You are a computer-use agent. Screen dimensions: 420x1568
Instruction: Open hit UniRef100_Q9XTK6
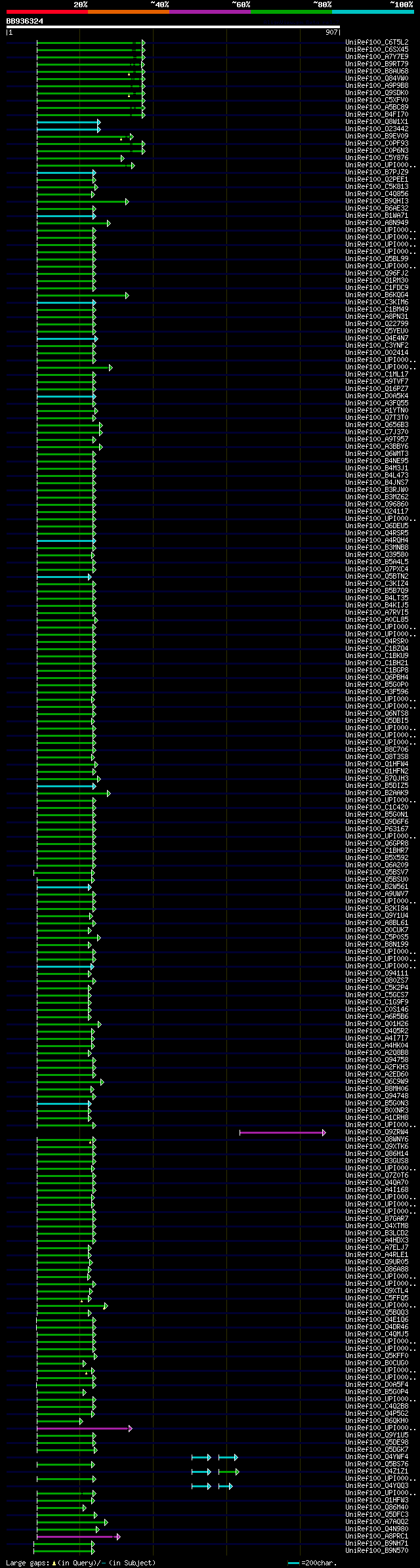click(x=377, y=1146)
